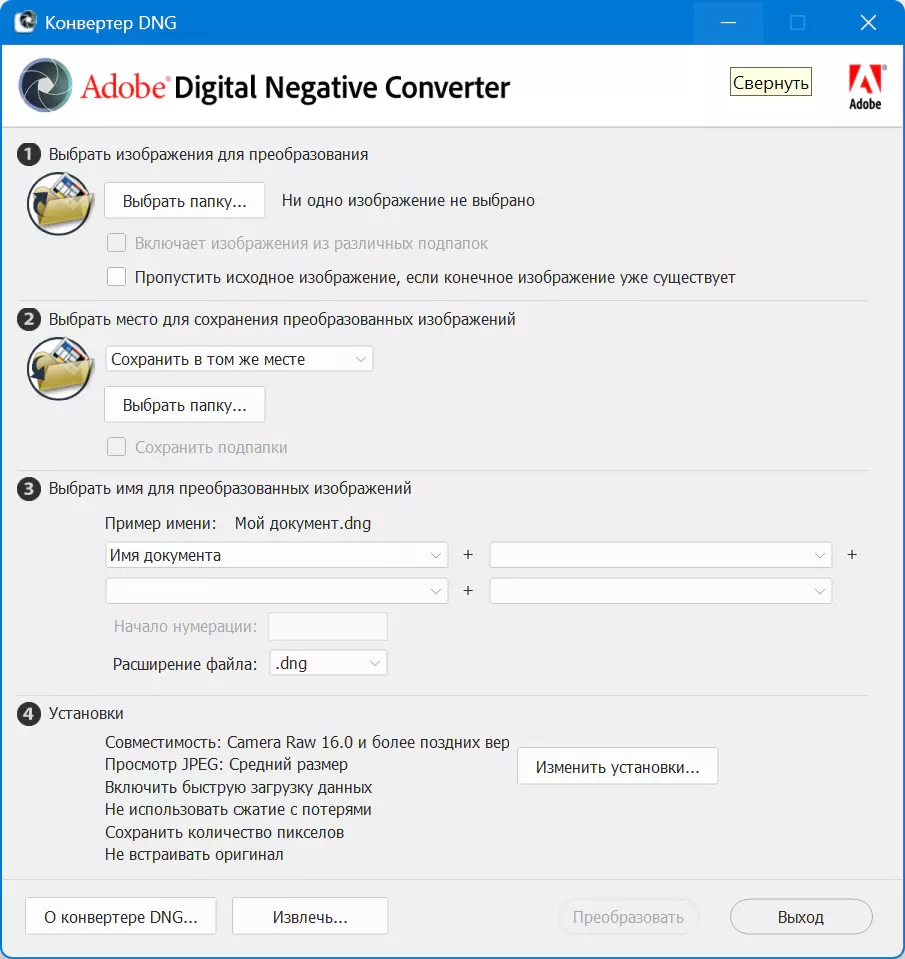
Task: Open Сохранить в том же месте dropdown
Action: pos(239,359)
